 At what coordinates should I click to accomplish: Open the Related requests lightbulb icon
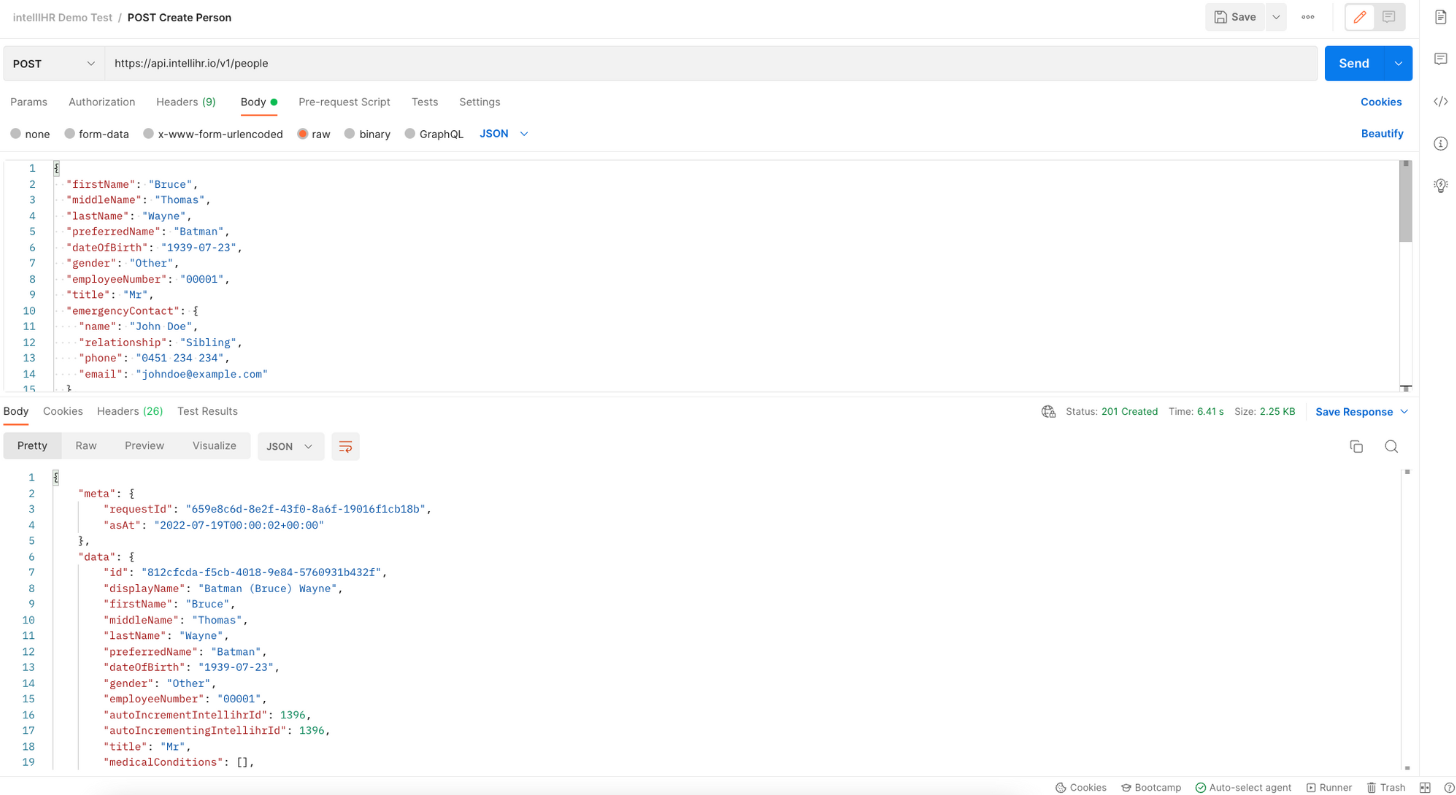point(1440,185)
